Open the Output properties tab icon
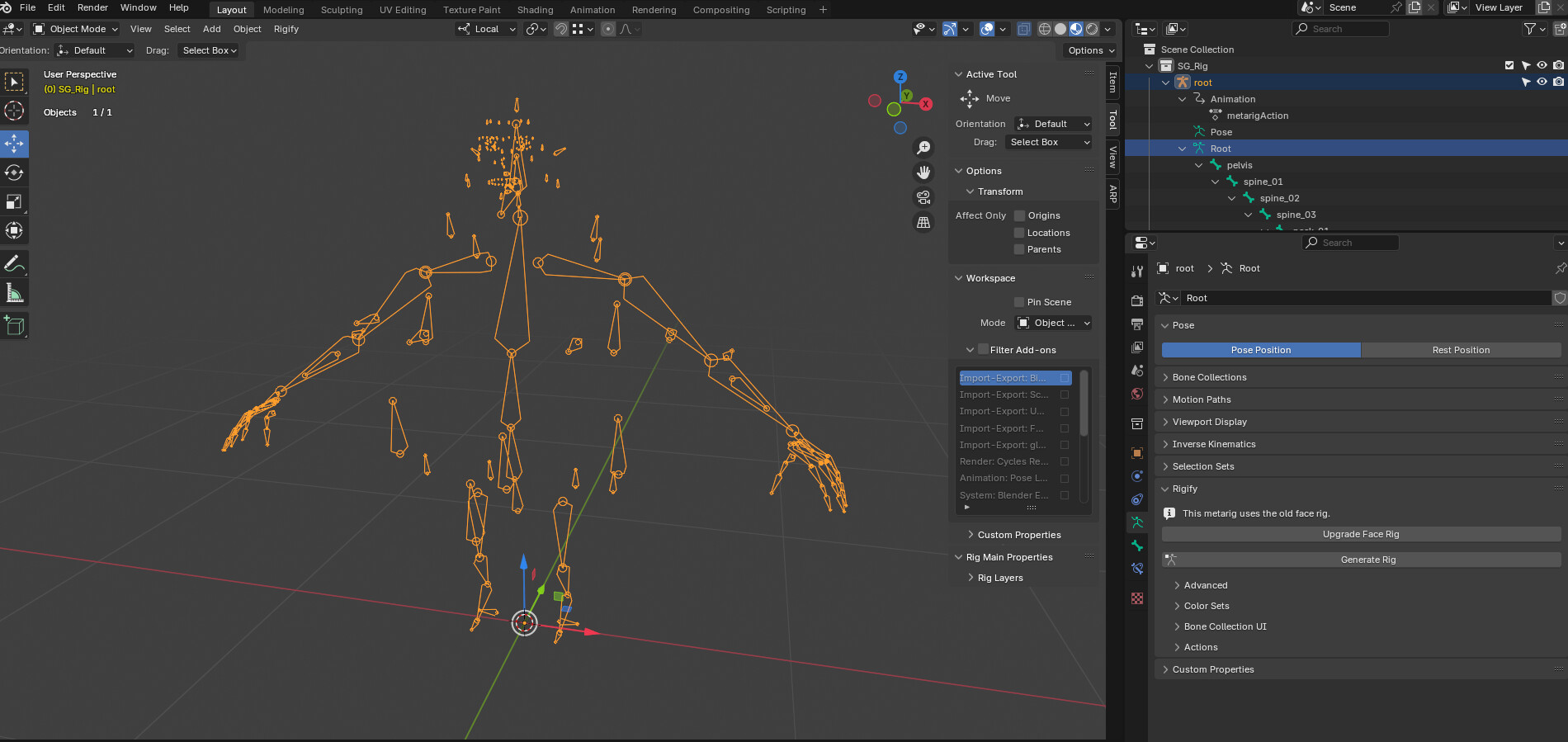1568x742 pixels. (x=1137, y=324)
